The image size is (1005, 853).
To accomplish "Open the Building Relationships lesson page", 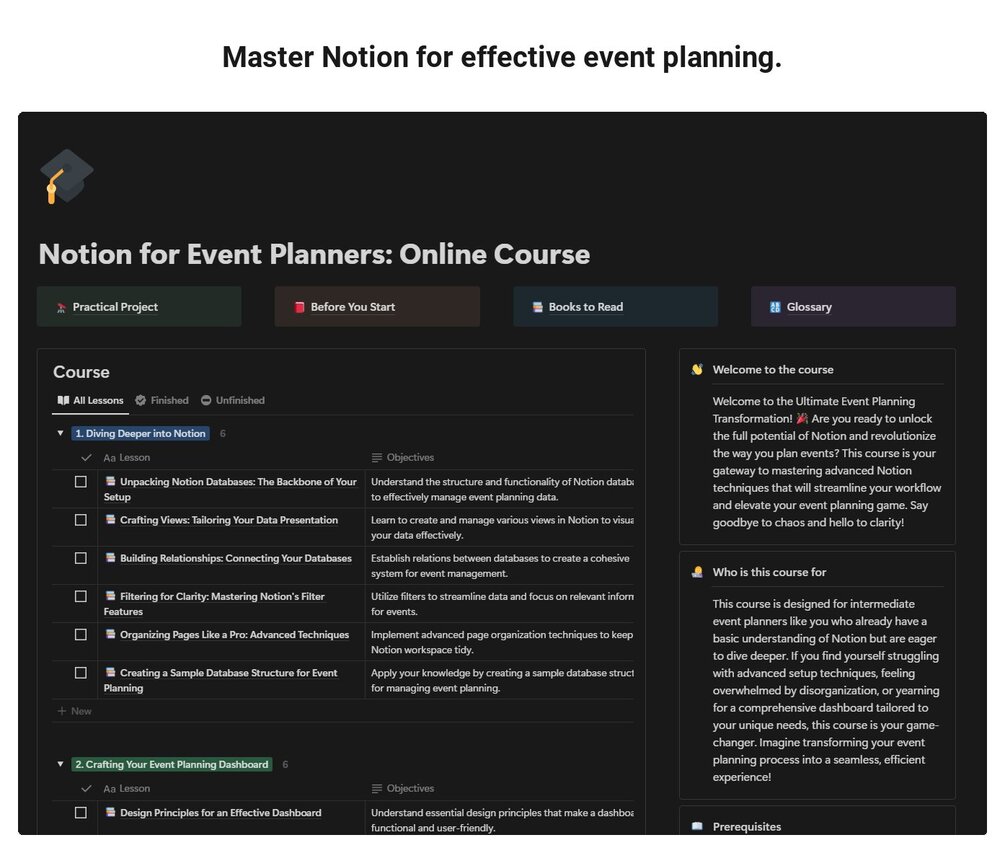I will tap(236, 559).
